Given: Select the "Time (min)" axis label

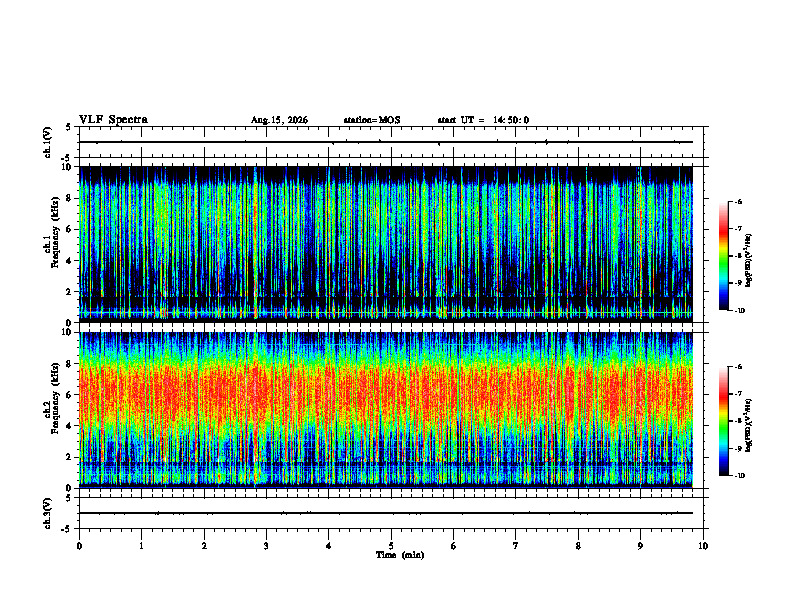Looking at the screenshot, I should [400, 555].
